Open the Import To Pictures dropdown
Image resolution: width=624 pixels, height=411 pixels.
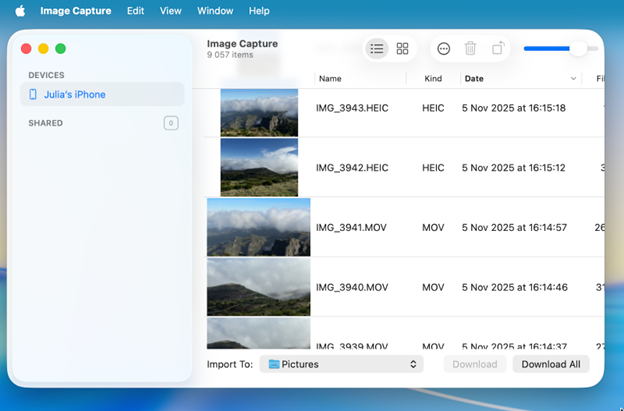click(341, 365)
